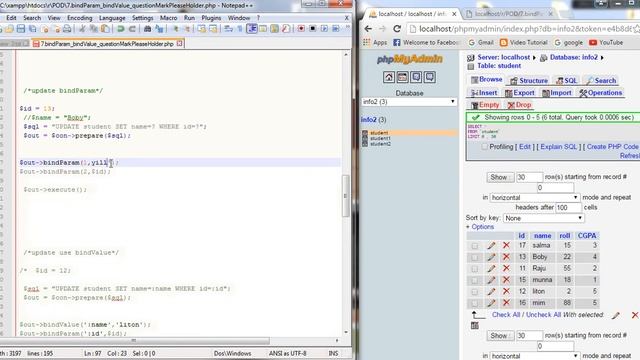This screenshot has width=640, height=360.
Task: Check the munna row checkbox
Action: point(474,280)
